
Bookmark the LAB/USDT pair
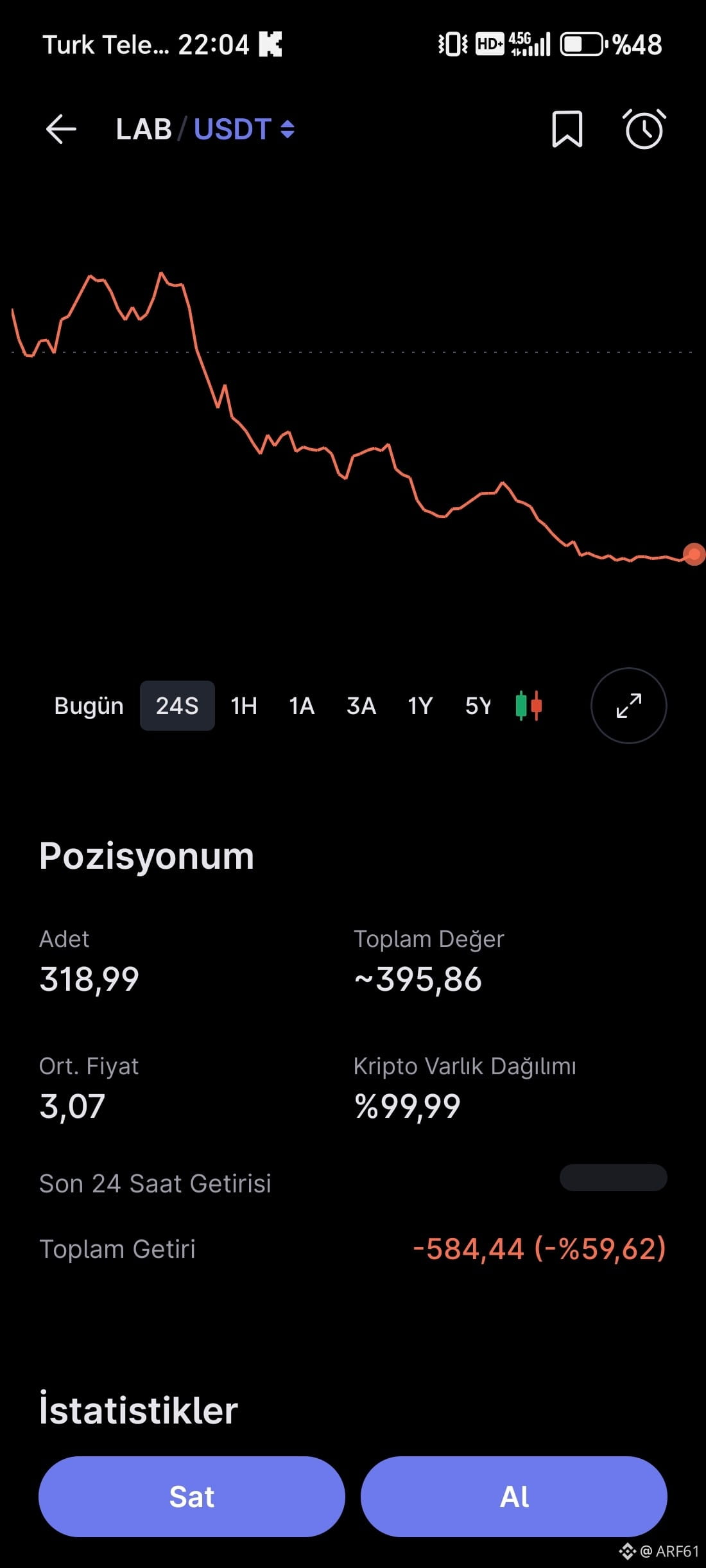[567, 129]
